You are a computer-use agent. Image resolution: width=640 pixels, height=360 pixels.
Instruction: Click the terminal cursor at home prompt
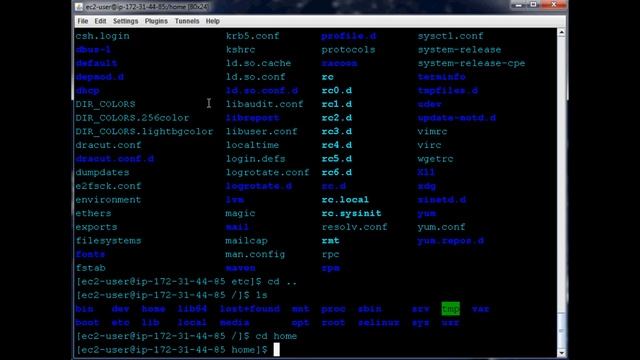pyautogui.click(x=277, y=350)
